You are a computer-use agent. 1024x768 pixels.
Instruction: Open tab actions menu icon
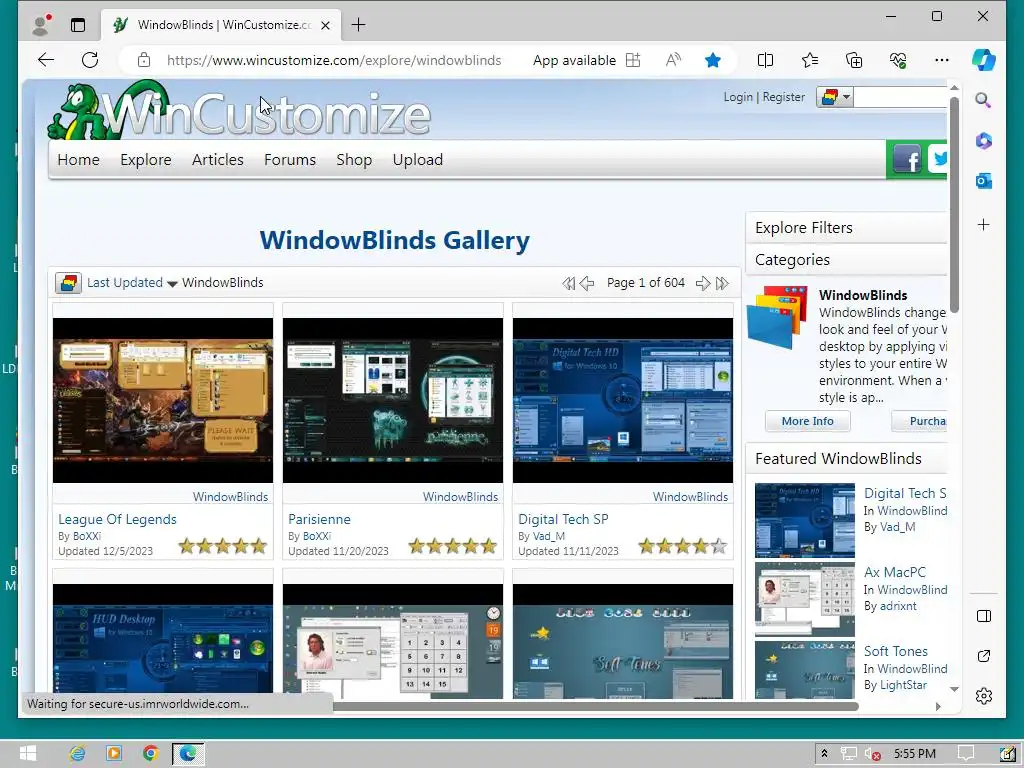pyautogui.click(x=78, y=25)
